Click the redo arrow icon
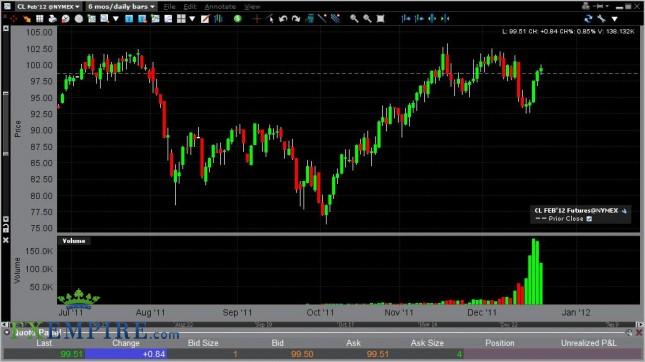The width and height of the screenshot is (645, 362). pos(296,19)
